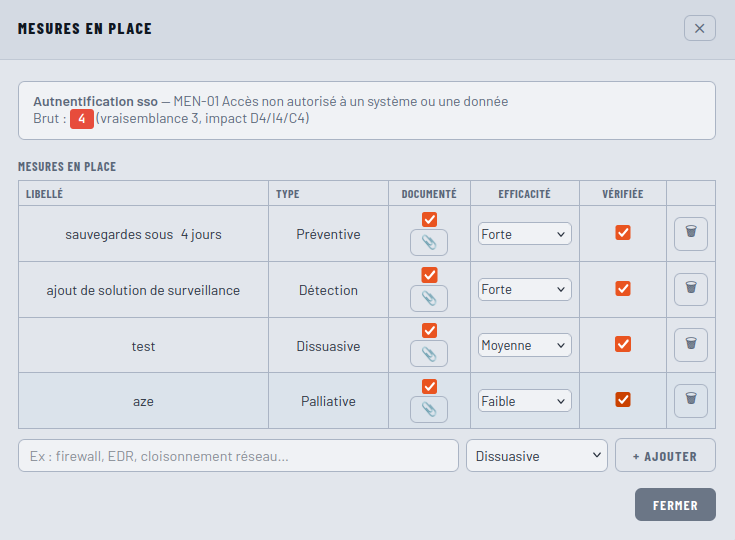The width and height of the screenshot is (735, 540).
Task: Click trash icon for surveillance solution row
Action: (690, 289)
